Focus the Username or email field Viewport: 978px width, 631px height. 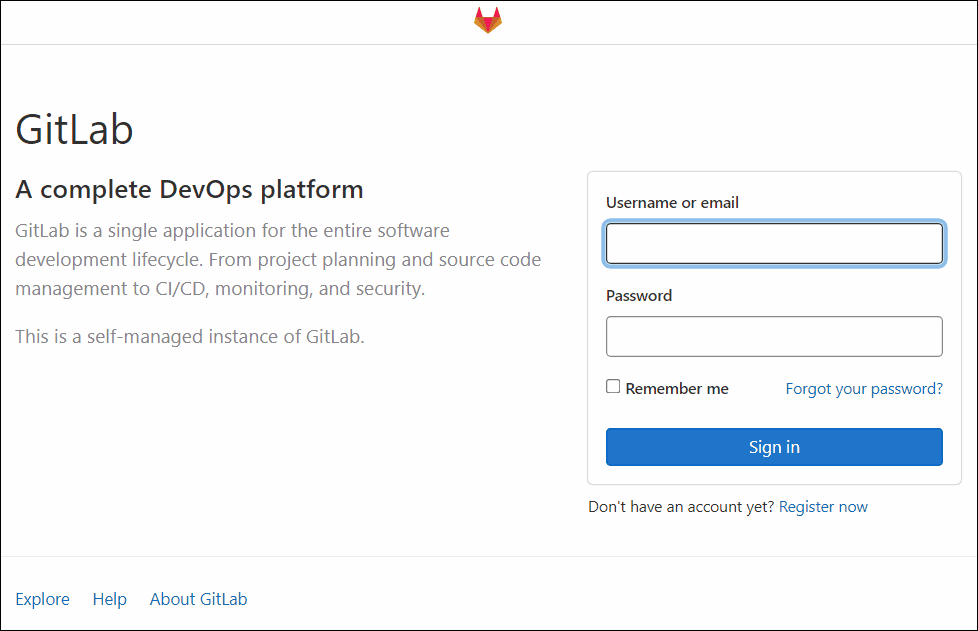pyautogui.click(x=774, y=243)
